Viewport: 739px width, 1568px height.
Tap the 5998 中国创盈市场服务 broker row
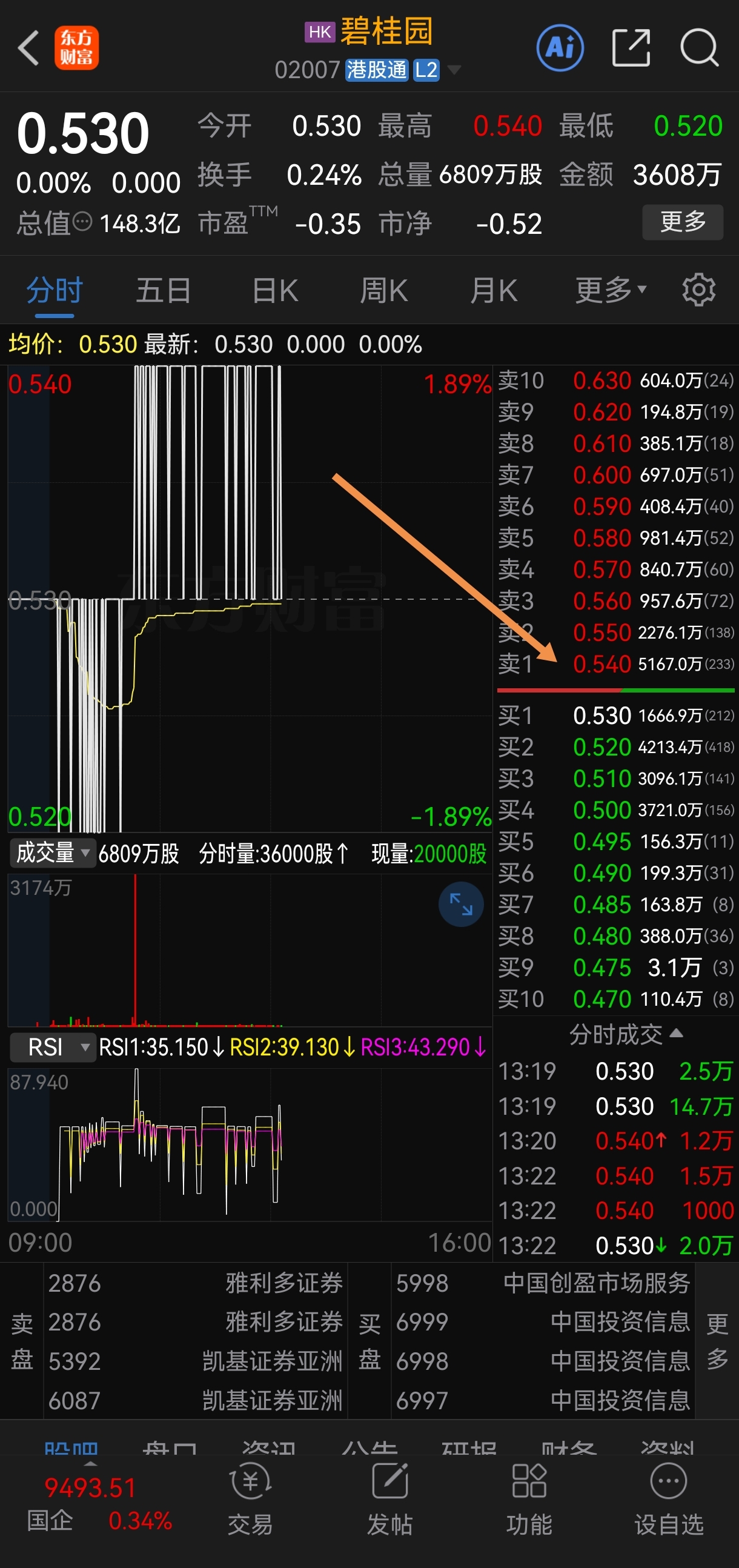click(x=542, y=1283)
